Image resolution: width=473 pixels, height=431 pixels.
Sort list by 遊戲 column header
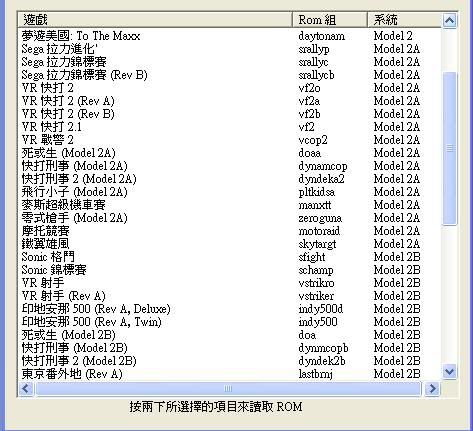[x=155, y=20]
